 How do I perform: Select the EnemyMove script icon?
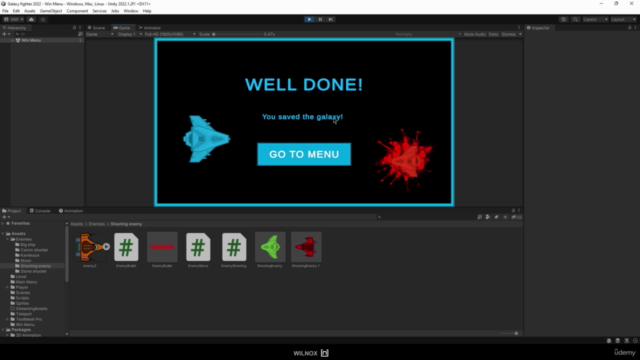[x=198, y=247]
